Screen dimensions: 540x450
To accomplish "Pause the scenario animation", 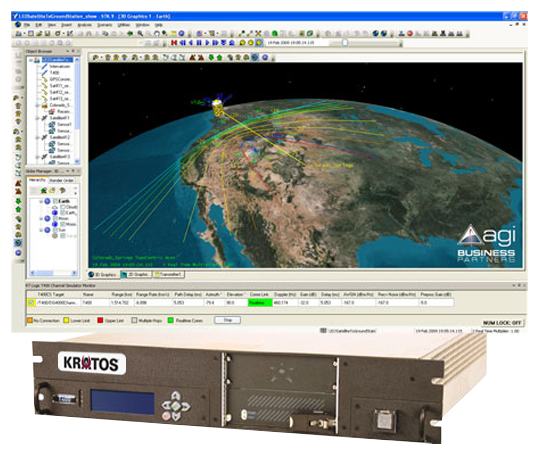I will (199, 43).
